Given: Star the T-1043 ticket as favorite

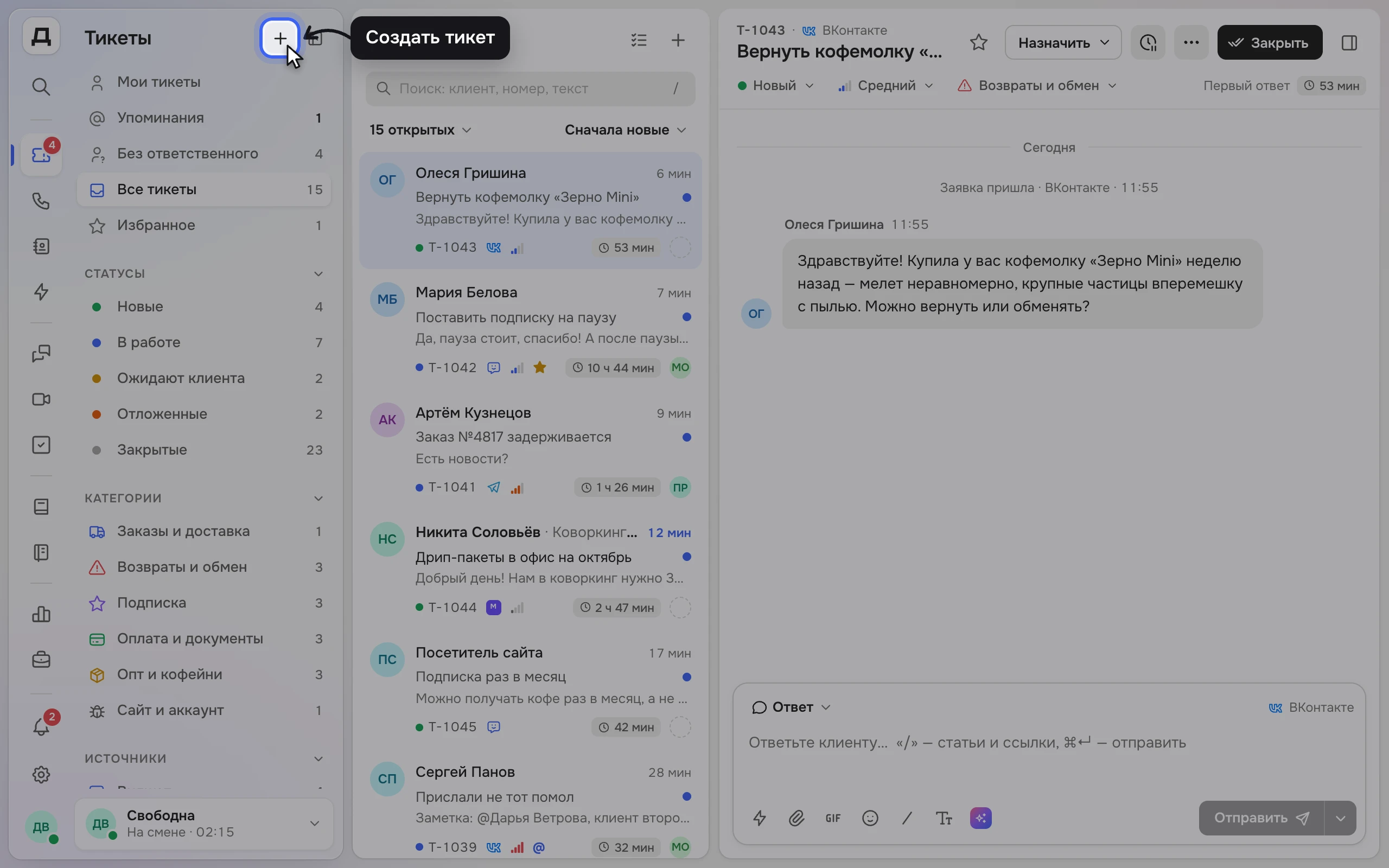Looking at the screenshot, I should [x=979, y=42].
